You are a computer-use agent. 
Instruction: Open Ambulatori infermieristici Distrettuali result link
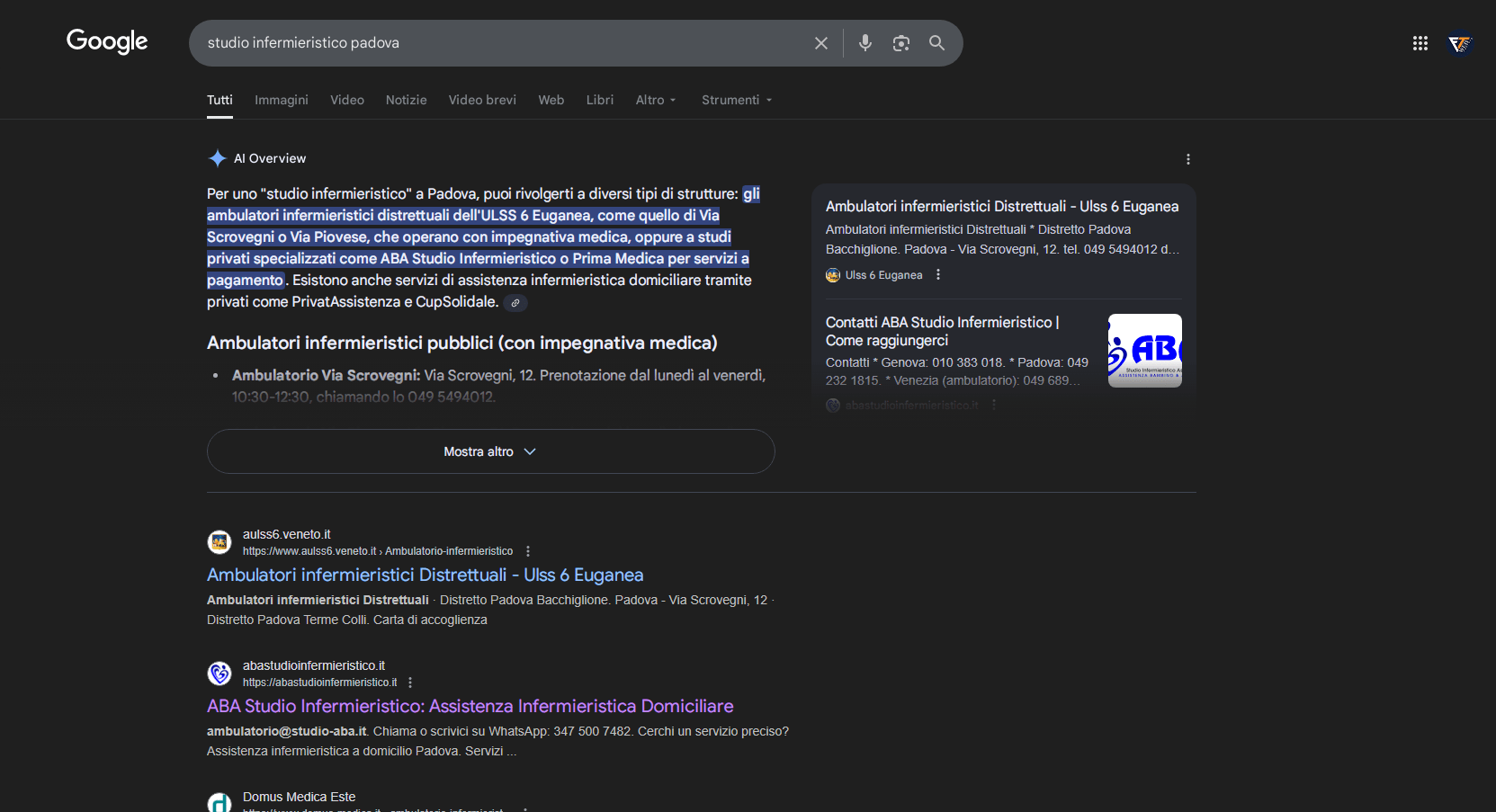[x=425, y=575]
